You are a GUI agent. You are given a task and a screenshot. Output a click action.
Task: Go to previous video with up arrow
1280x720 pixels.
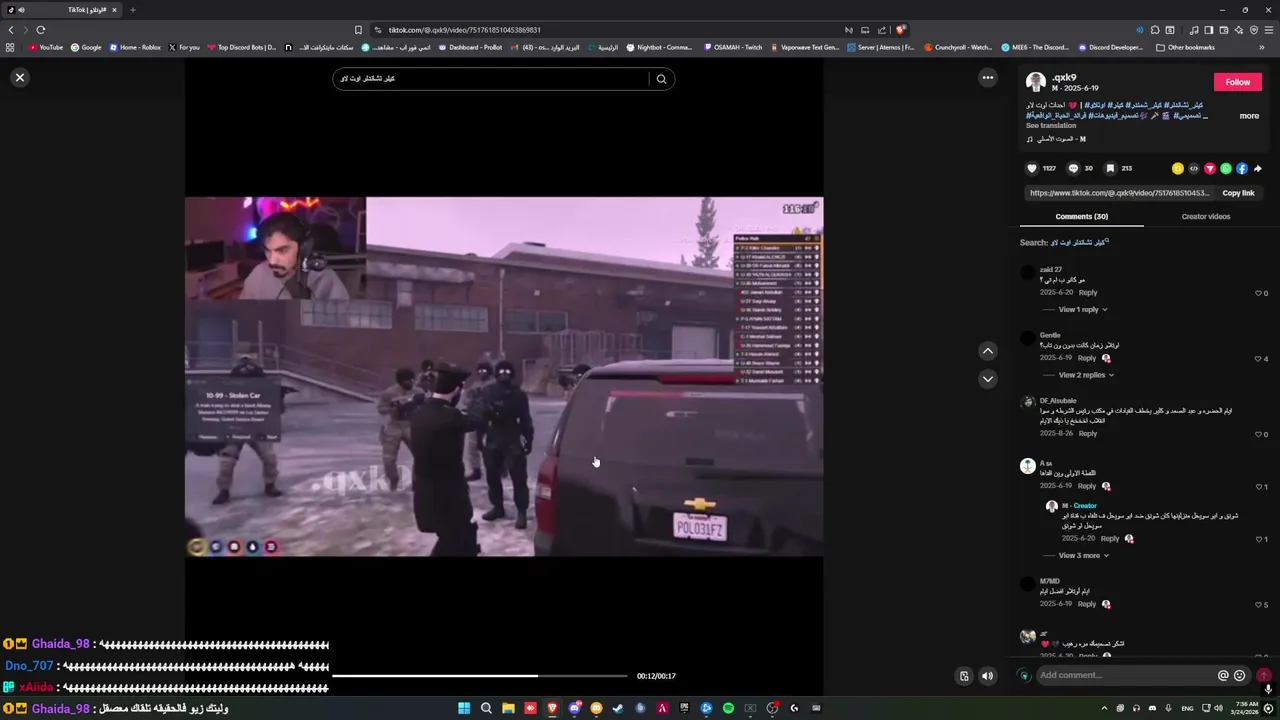click(x=988, y=351)
